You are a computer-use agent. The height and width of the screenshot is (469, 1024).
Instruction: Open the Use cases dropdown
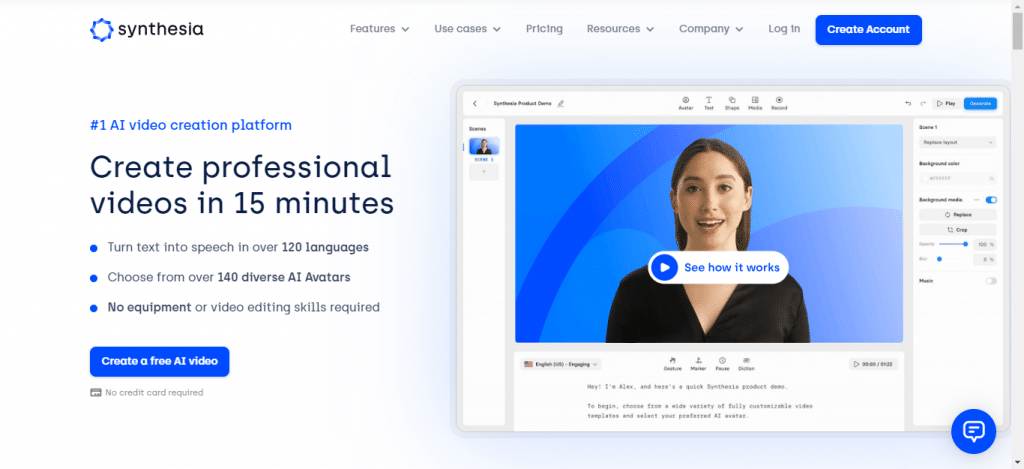pyautogui.click(x=467, y=29)
